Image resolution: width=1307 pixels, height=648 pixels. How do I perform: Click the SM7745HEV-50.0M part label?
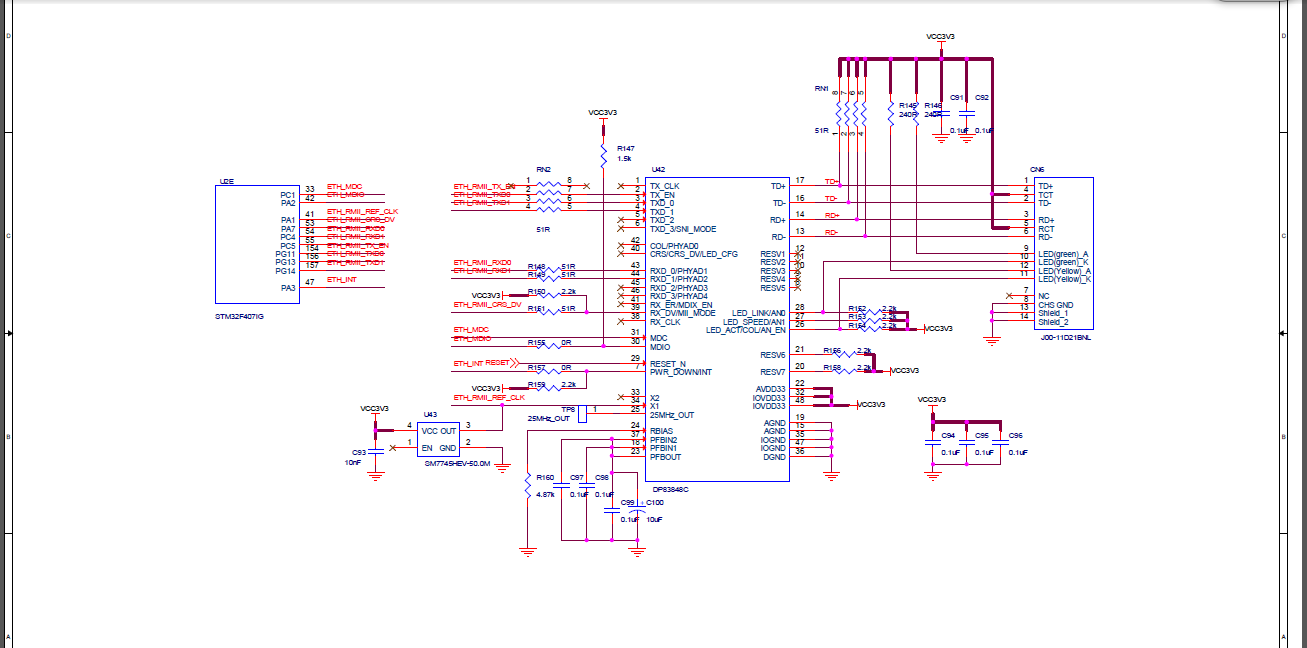457,464
